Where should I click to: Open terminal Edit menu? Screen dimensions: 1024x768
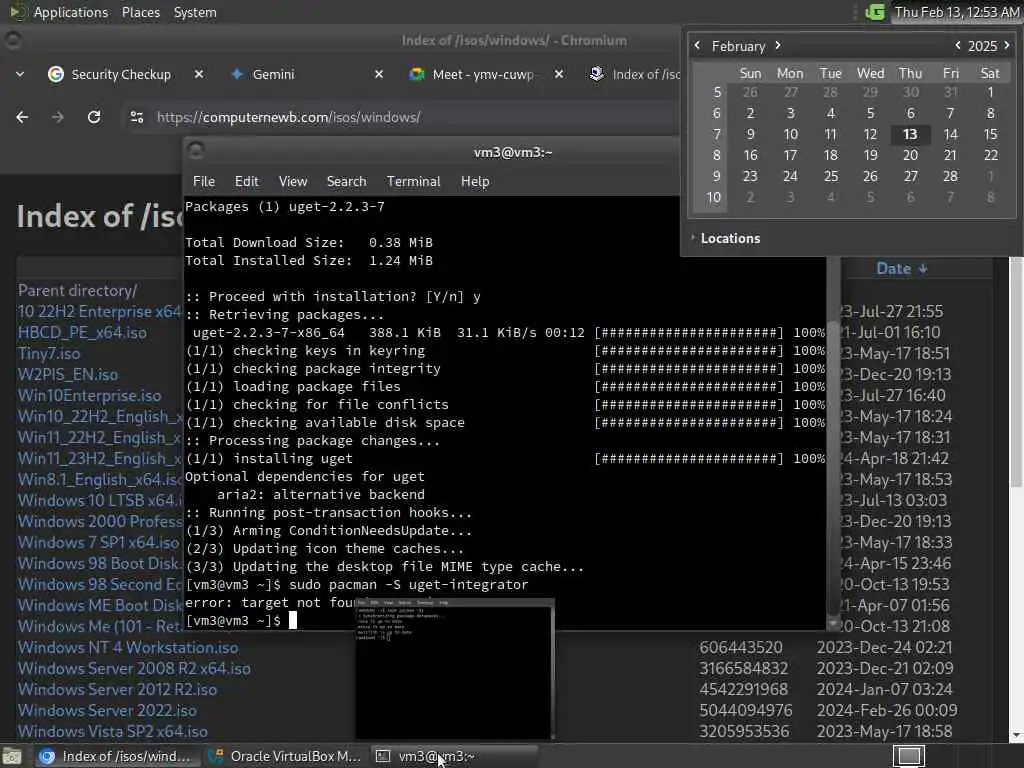pos(246,182)
